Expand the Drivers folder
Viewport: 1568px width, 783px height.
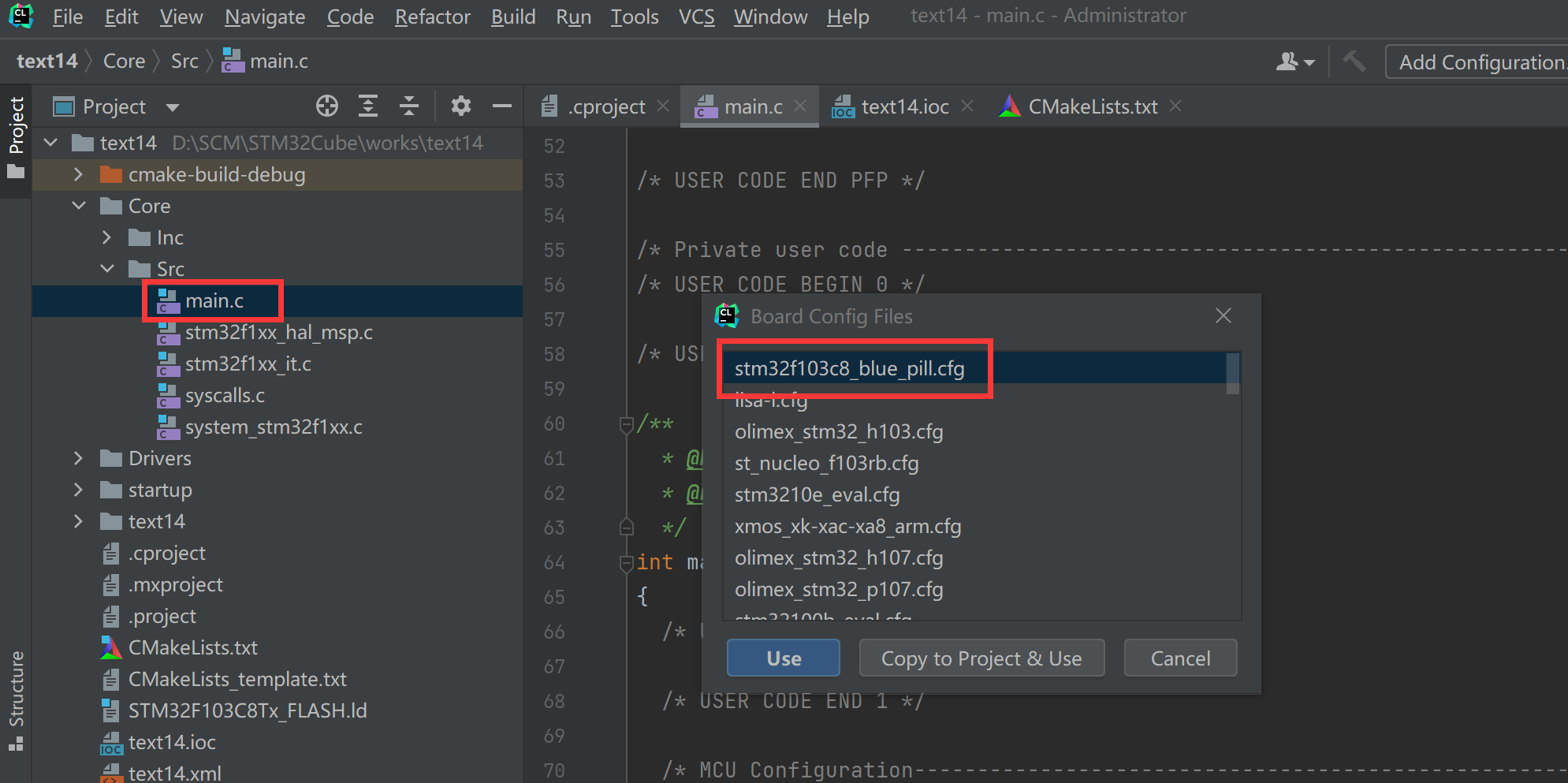(x=77, y=457)
